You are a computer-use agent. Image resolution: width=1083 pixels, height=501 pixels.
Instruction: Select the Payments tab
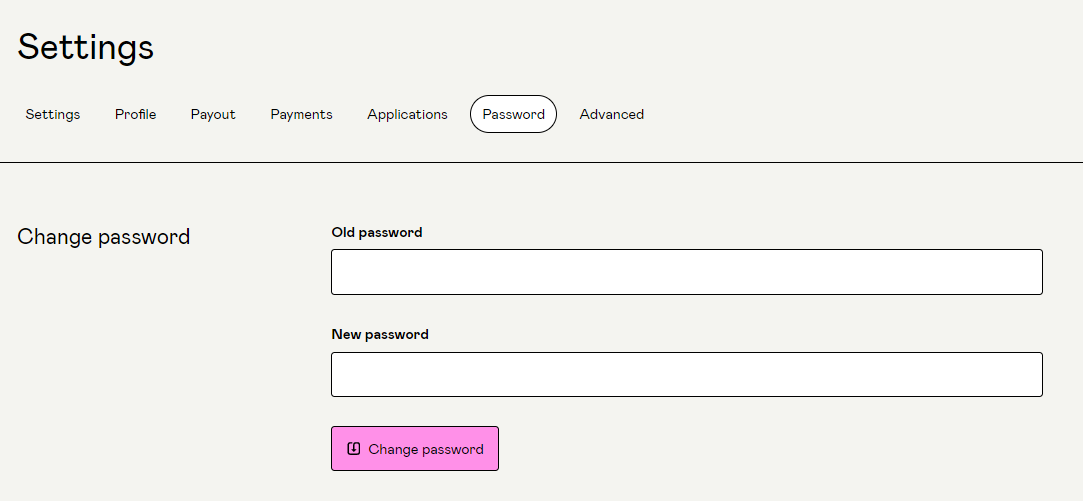point(301,114)
